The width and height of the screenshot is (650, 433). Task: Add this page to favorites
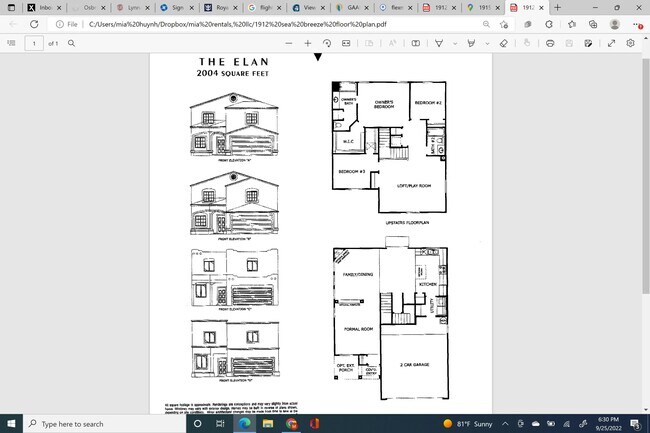coord(504,24)
